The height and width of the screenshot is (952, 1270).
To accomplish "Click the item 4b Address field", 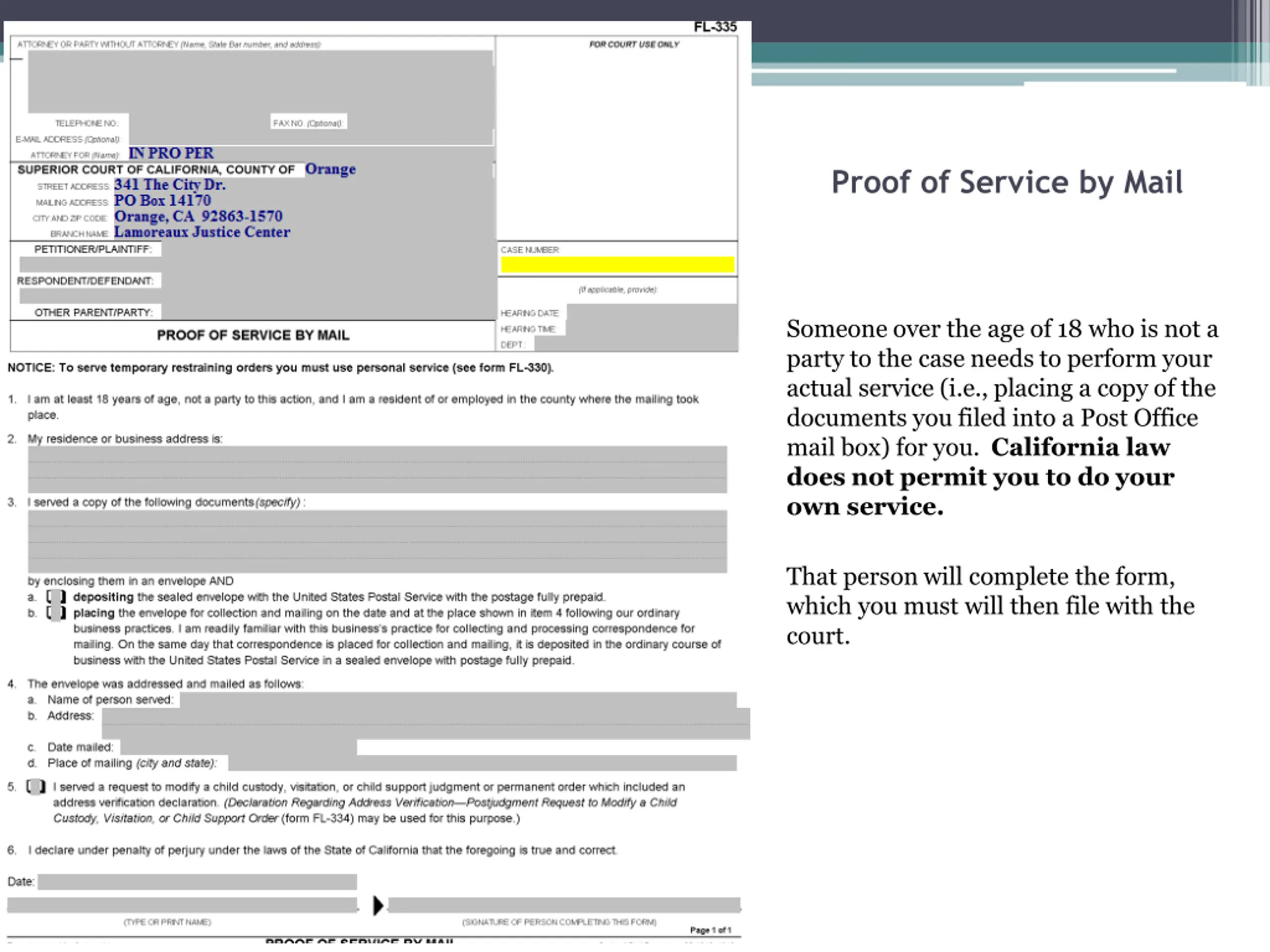I will tap(426, 723).
